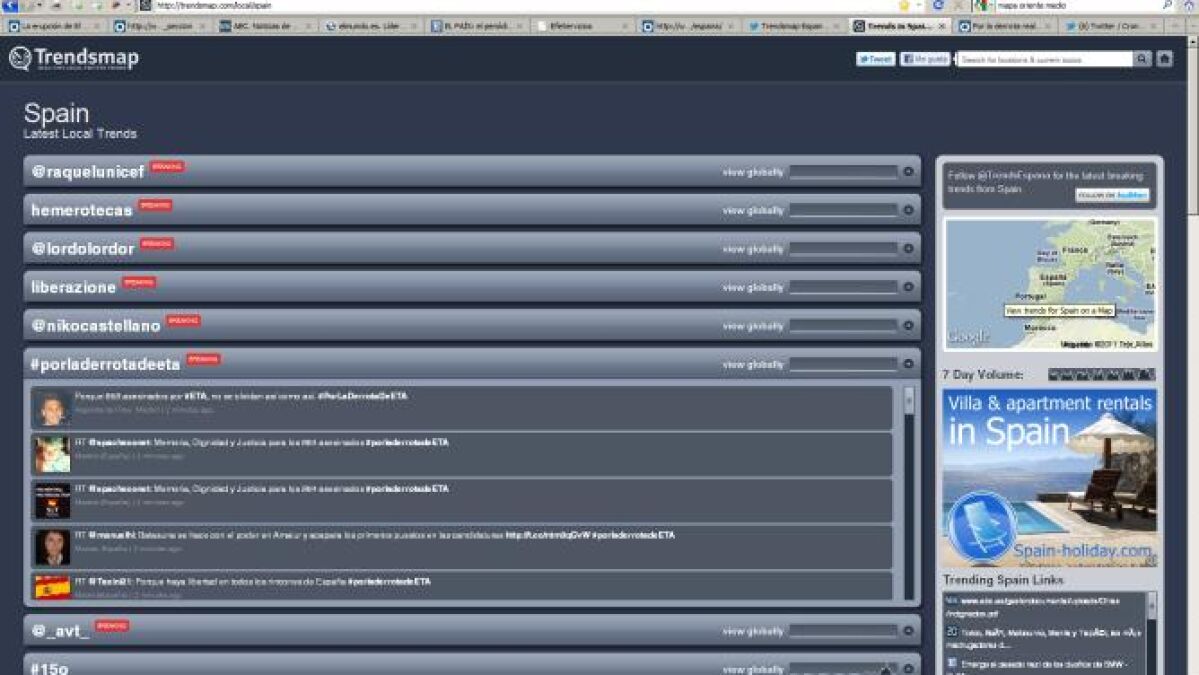
Task: Collapse the #porladerrotadeeta trend panel
Action: pyautogui.click(x=908, y=365)
